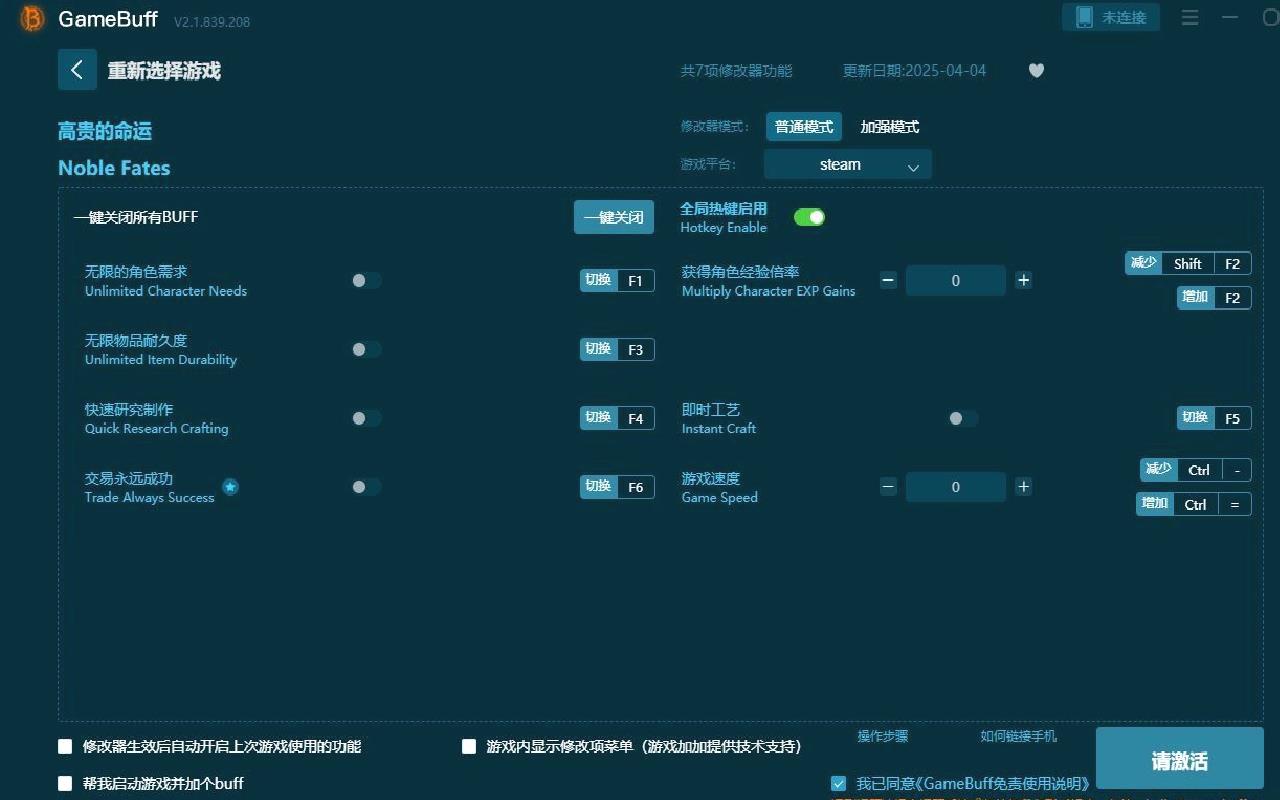Click the Ctrl equals increase speed hotkey

pyautogui.click(x=1194, y=505)
